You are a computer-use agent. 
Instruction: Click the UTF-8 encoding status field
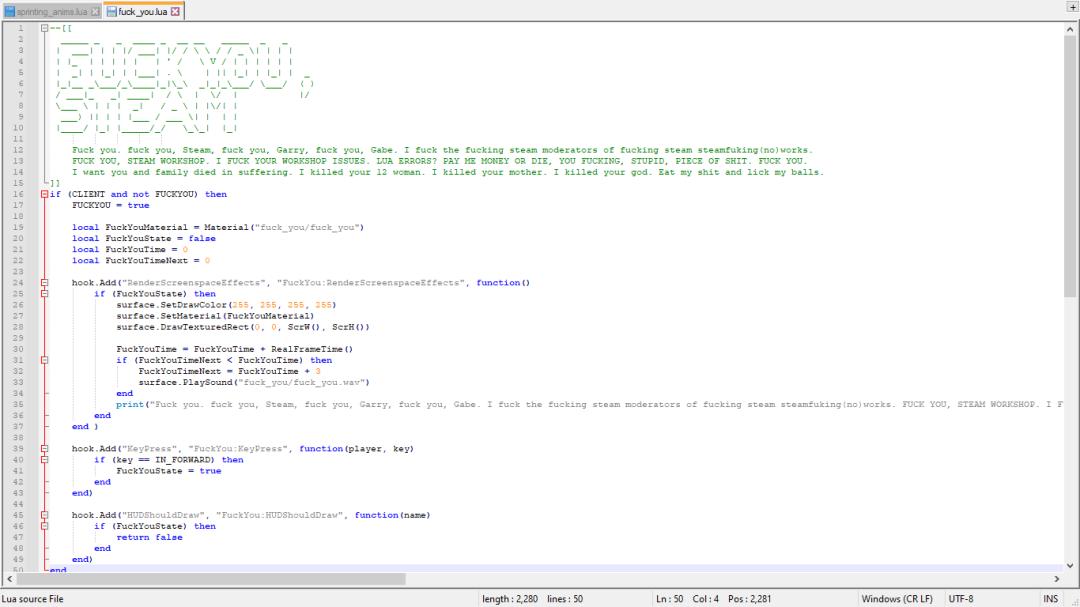coord(961,599)
